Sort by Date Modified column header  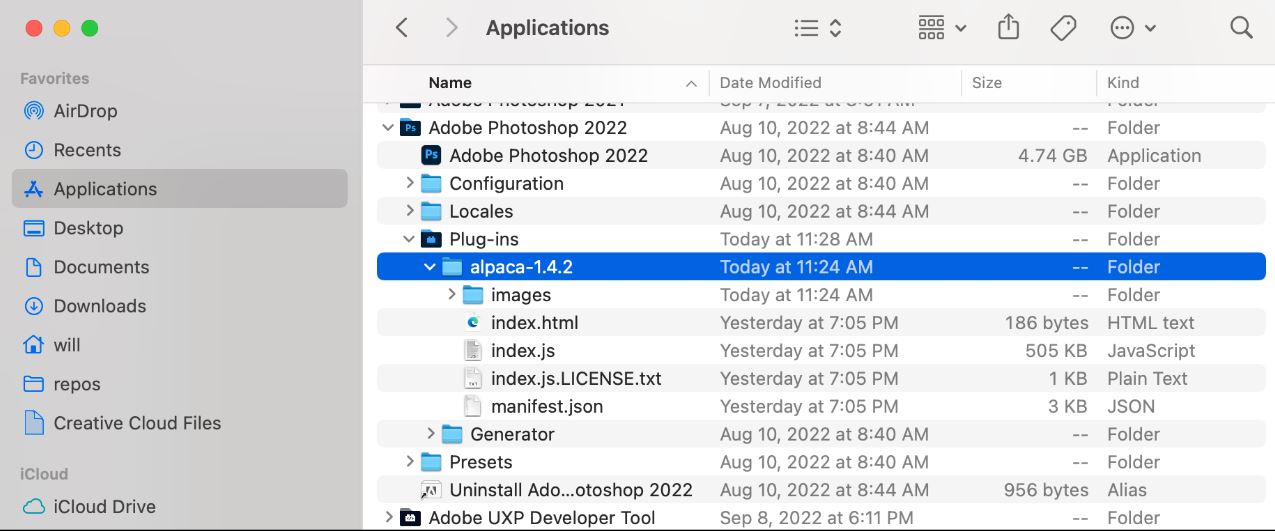coord(770,83)
